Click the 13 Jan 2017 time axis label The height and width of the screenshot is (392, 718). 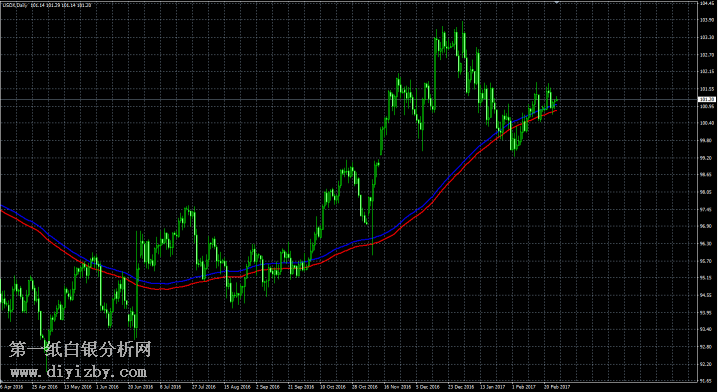(492, 387)
